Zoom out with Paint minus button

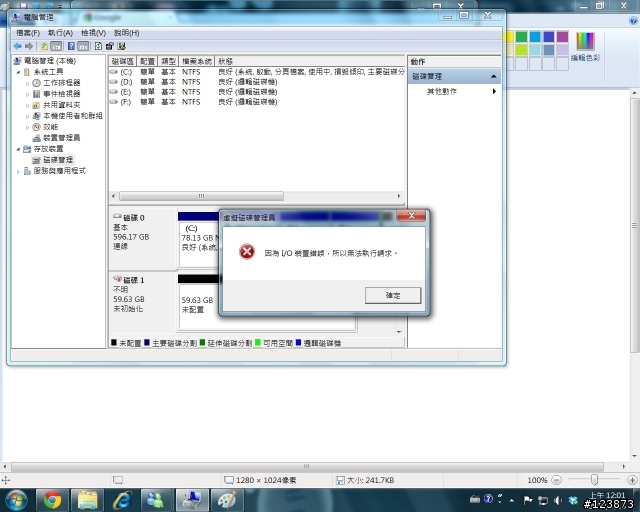[x=557, y=480]
